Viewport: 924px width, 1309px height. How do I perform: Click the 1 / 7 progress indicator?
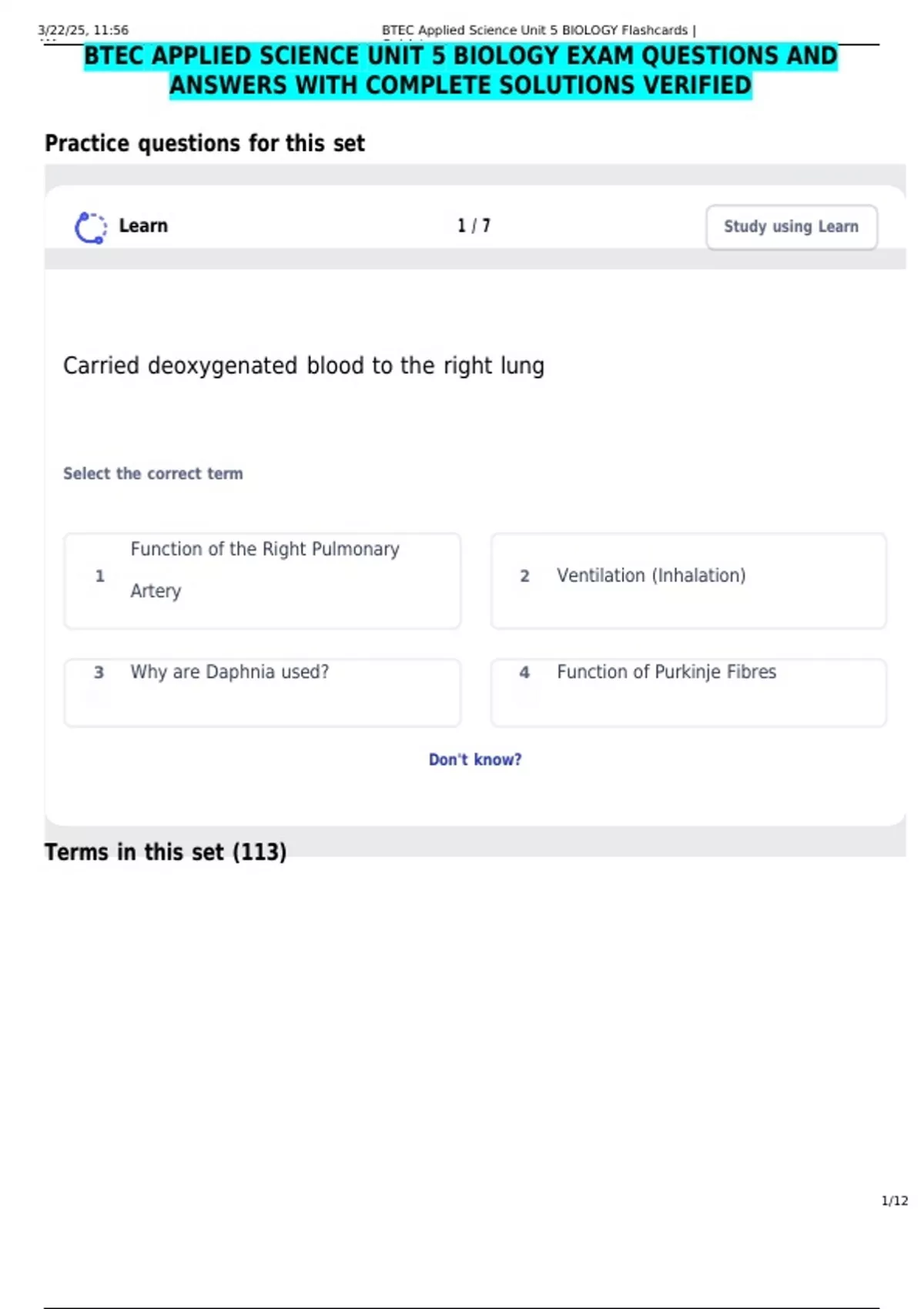coord(474,226)
